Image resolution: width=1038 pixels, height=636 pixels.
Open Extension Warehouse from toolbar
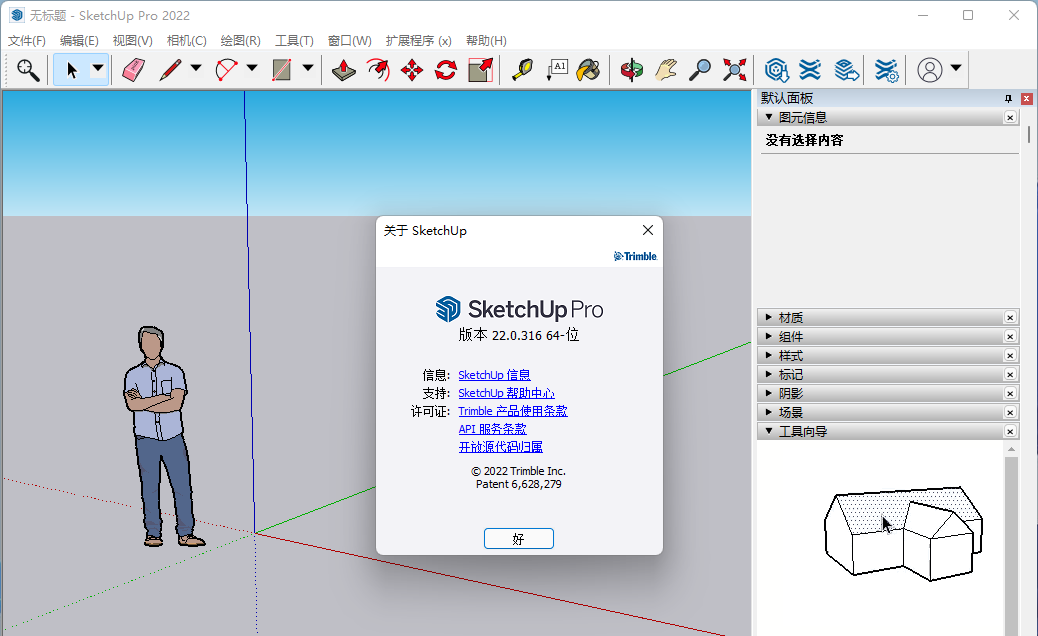click(810, 69)
